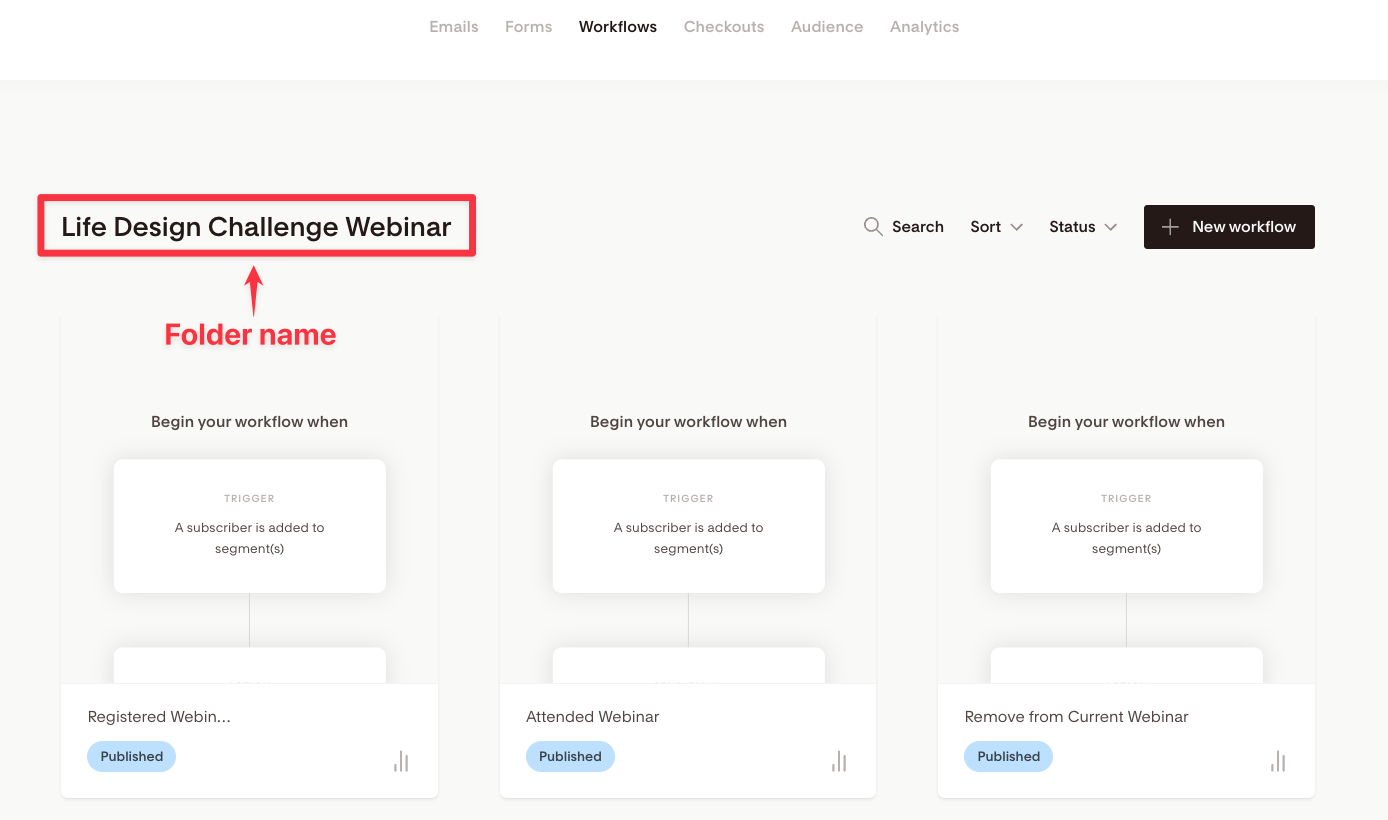Go to the Checkouts tab

(x=724, y=27)
